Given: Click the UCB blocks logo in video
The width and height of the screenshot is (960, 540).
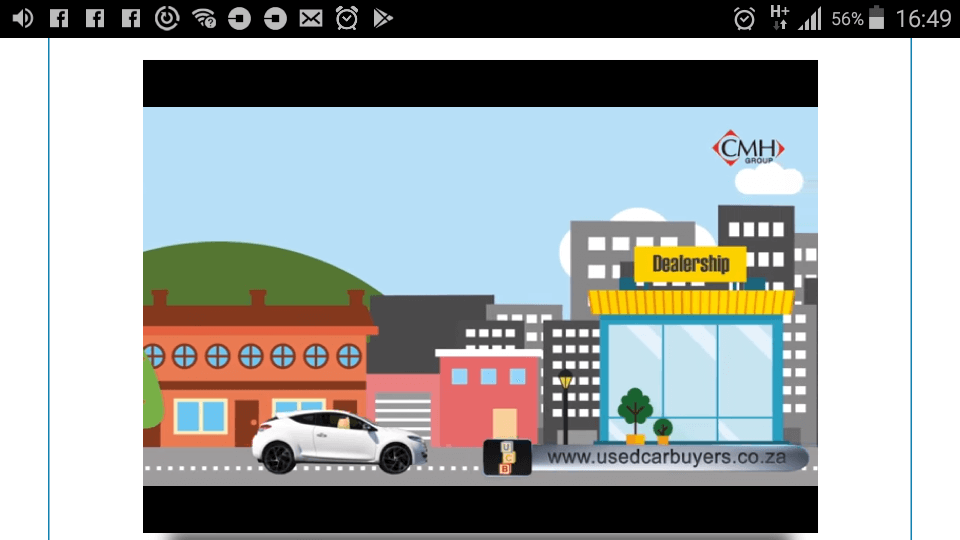Looking at the screenshot, I should (x=507, y=457).
